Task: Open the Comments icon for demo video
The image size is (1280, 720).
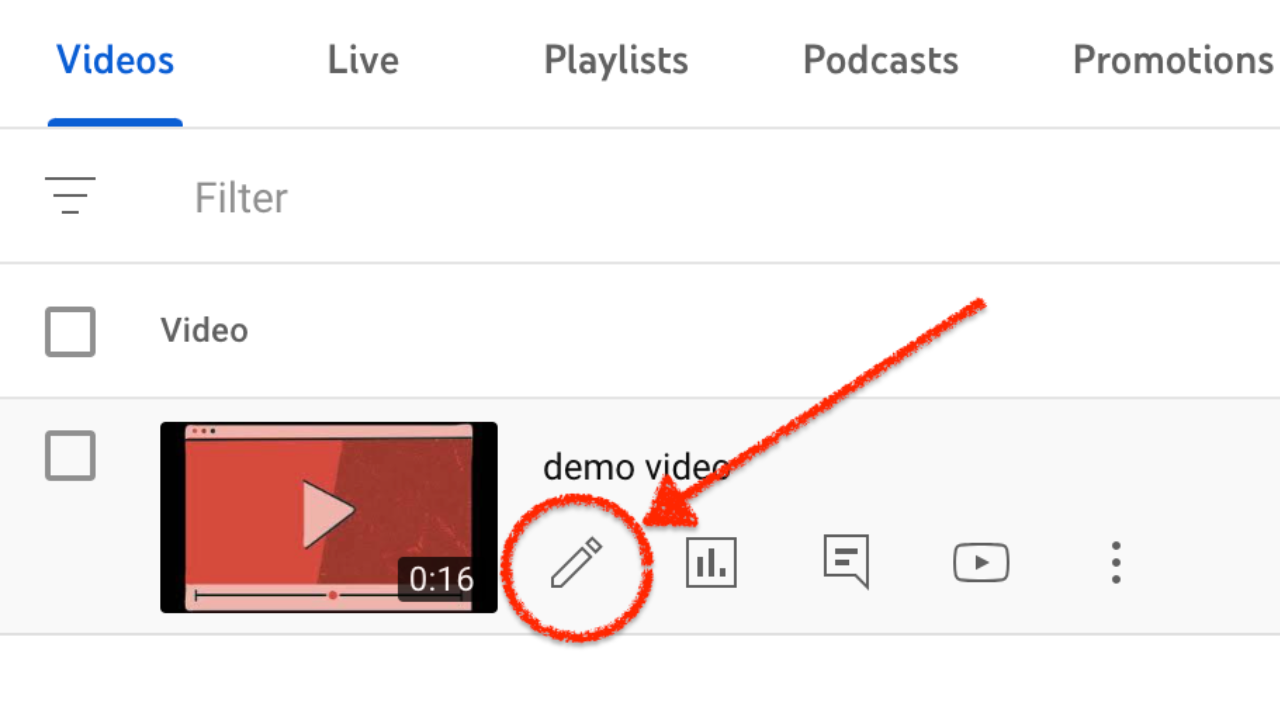Action: (x=846, y=560)
